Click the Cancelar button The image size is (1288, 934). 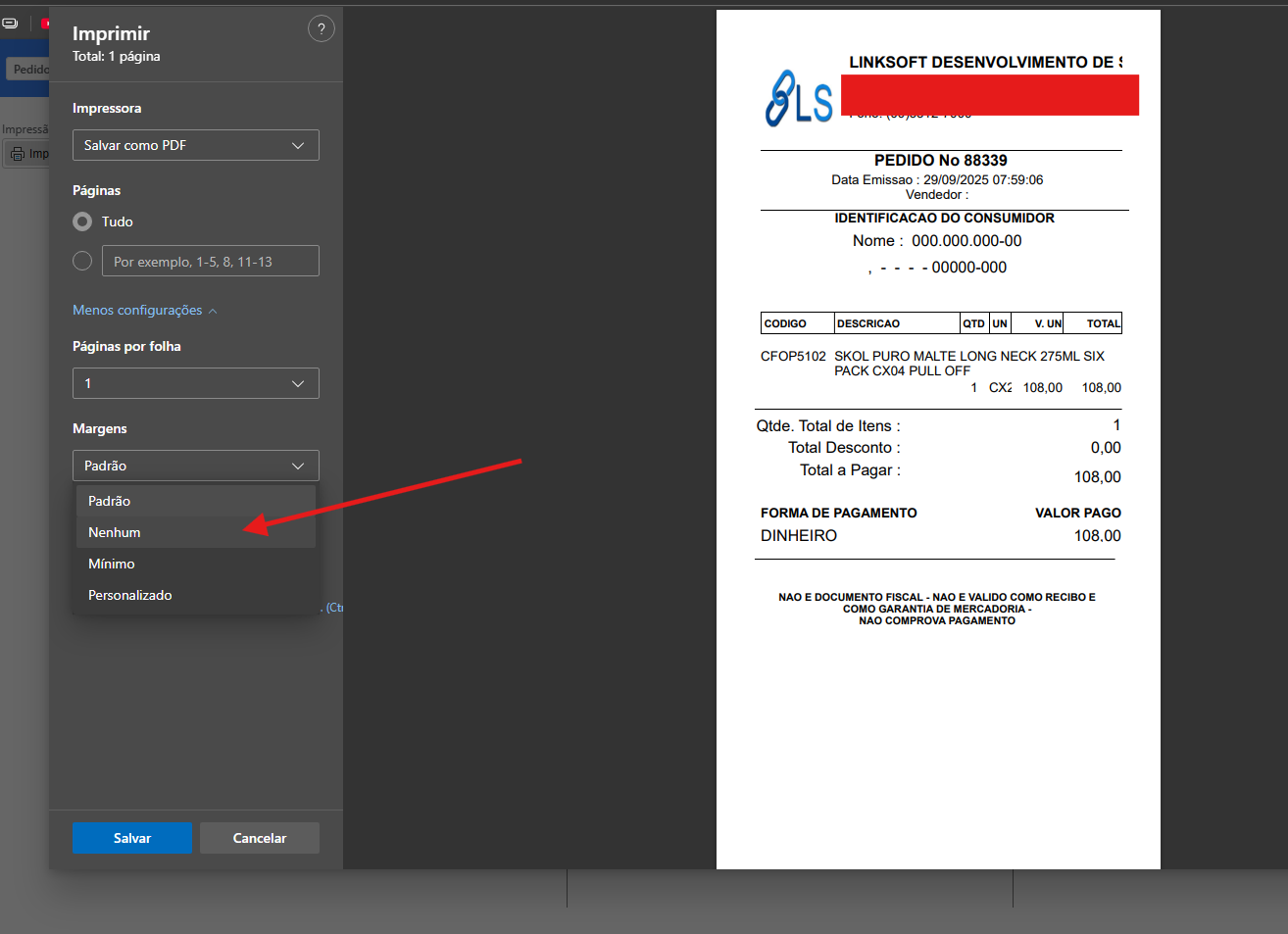[x=259, y=838]
